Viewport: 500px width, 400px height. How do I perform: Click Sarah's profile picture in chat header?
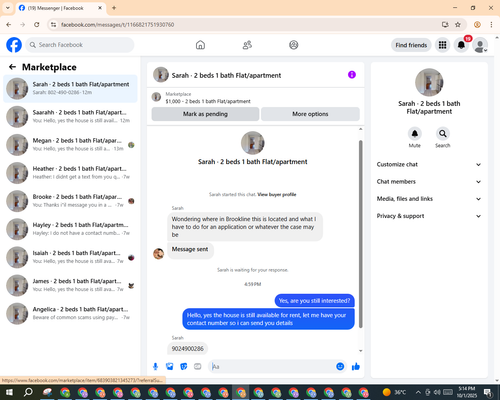click(x=161, y=75)
